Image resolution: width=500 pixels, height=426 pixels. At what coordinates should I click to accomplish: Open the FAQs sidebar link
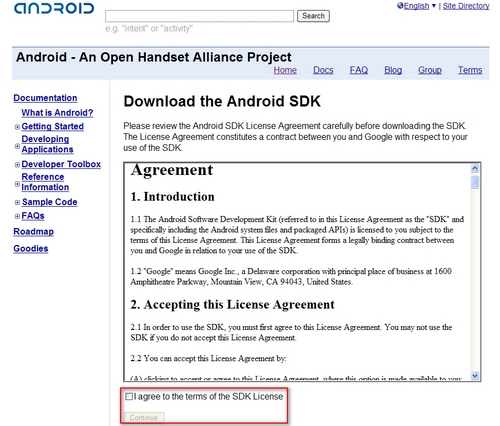33,216
